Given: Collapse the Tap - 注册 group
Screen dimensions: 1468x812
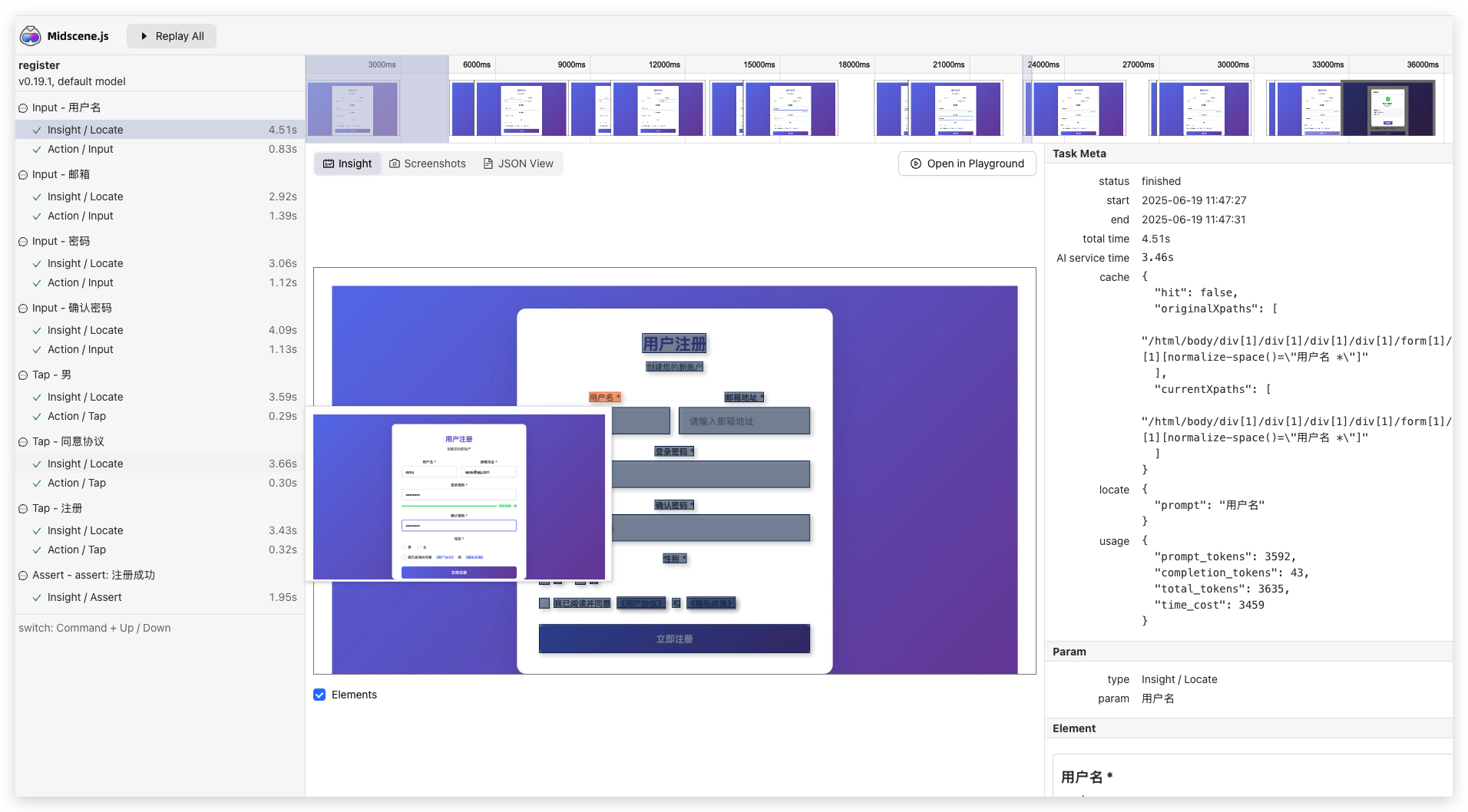Looking at the screenshot, I should [x=23, y=509].
